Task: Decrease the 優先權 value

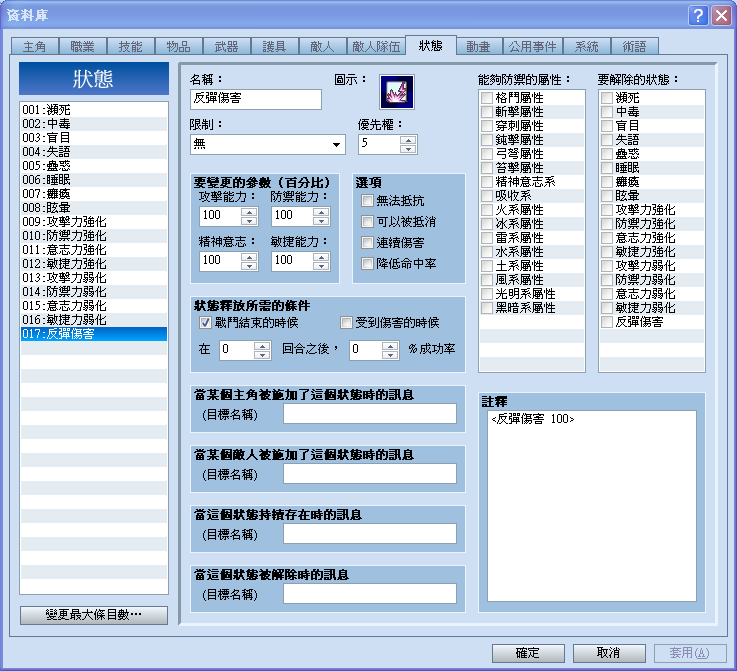Action: click(x=408, y=149)
